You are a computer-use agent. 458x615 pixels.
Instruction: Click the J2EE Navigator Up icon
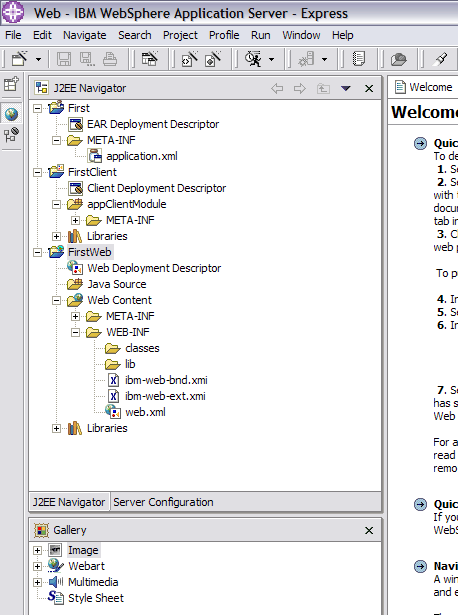pyautogui.click(x=323, y=88)
